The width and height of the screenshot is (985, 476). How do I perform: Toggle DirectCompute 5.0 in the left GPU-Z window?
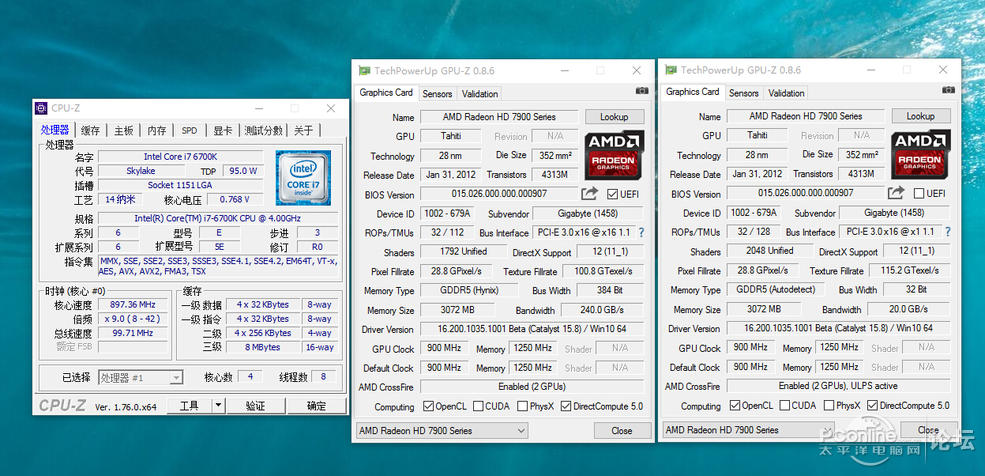tap(565, 406)
